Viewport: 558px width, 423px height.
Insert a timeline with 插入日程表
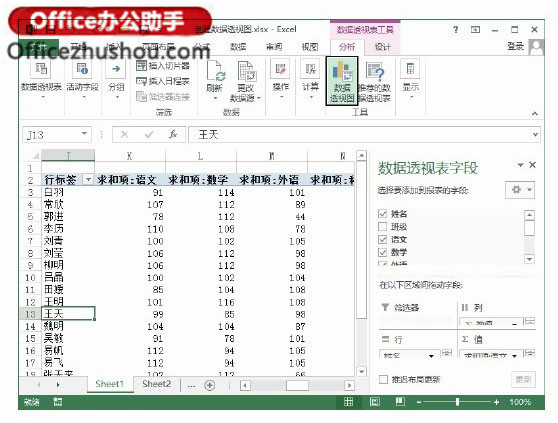pyautogui.click(x=163, y=81)
